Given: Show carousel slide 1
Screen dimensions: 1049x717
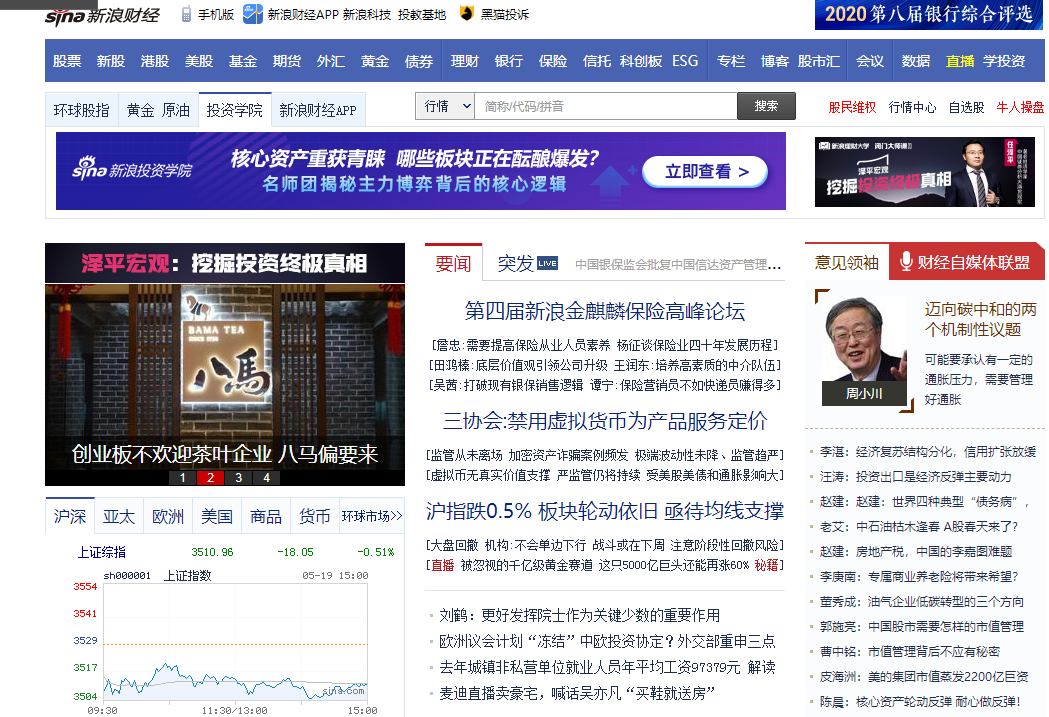Looking at the screenshot, I should coord(183,478).
